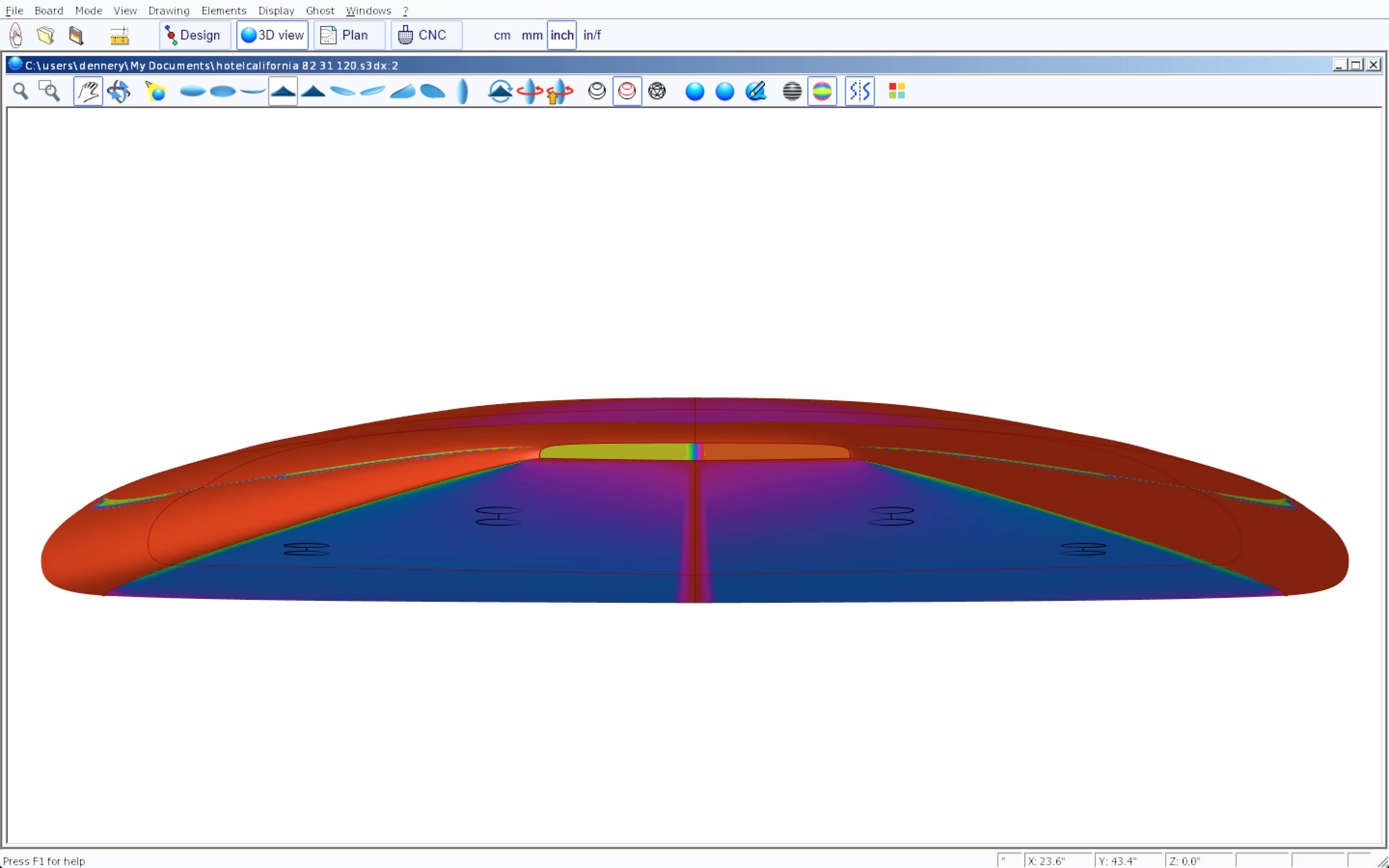
Task: Select the hand pan tool
Action: click(x=88, y=91)
